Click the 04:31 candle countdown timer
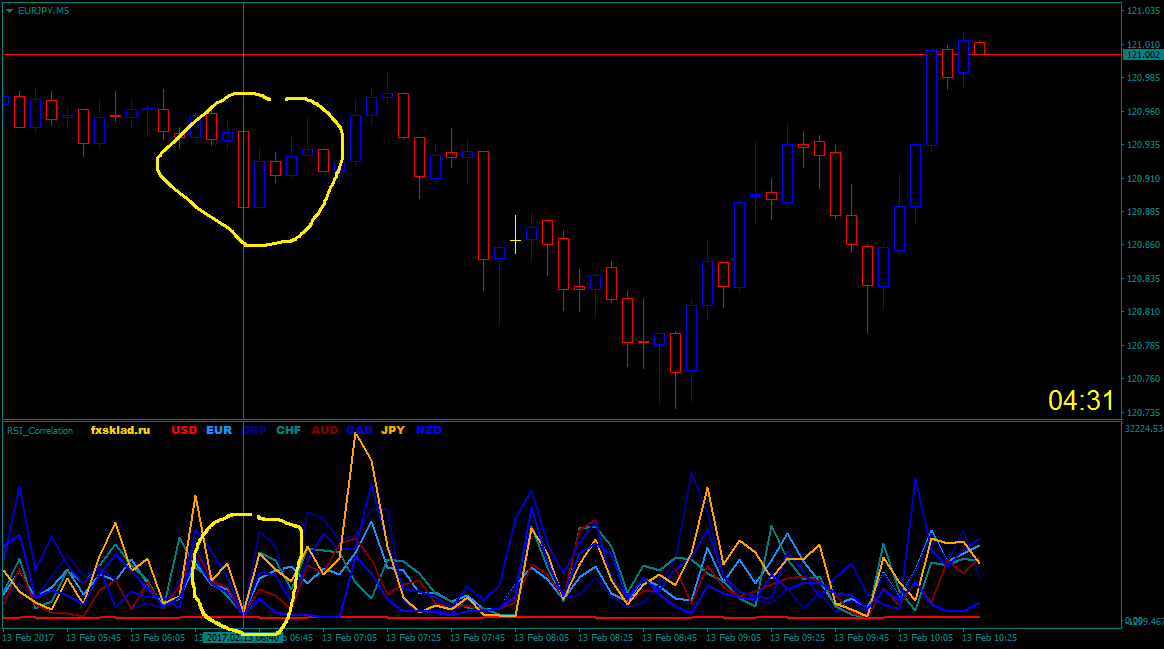Image resolution: width=1164 pixels, height=649 pixels. 1081,401
